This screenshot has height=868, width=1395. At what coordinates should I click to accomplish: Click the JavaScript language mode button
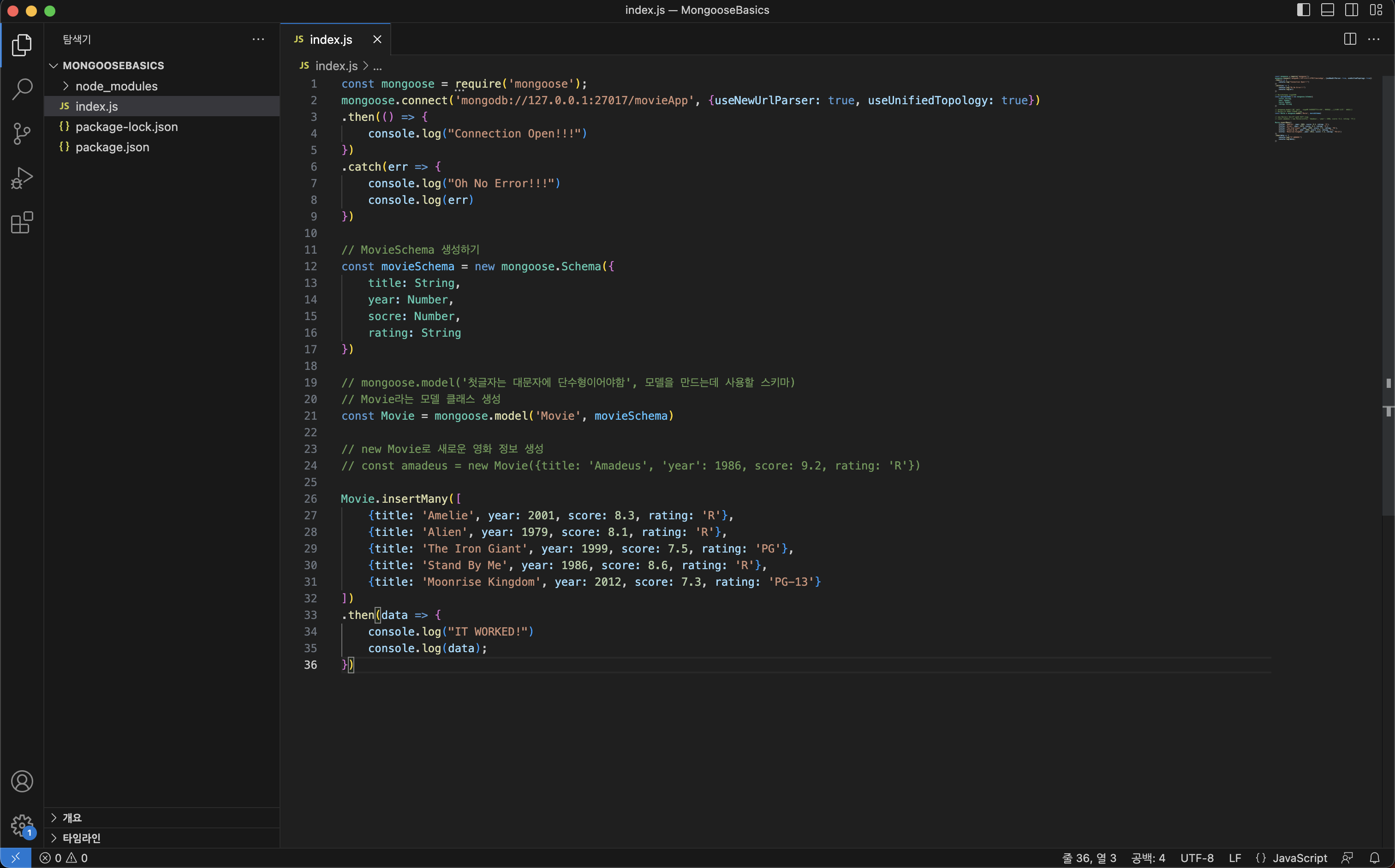tap(1299, 858)
